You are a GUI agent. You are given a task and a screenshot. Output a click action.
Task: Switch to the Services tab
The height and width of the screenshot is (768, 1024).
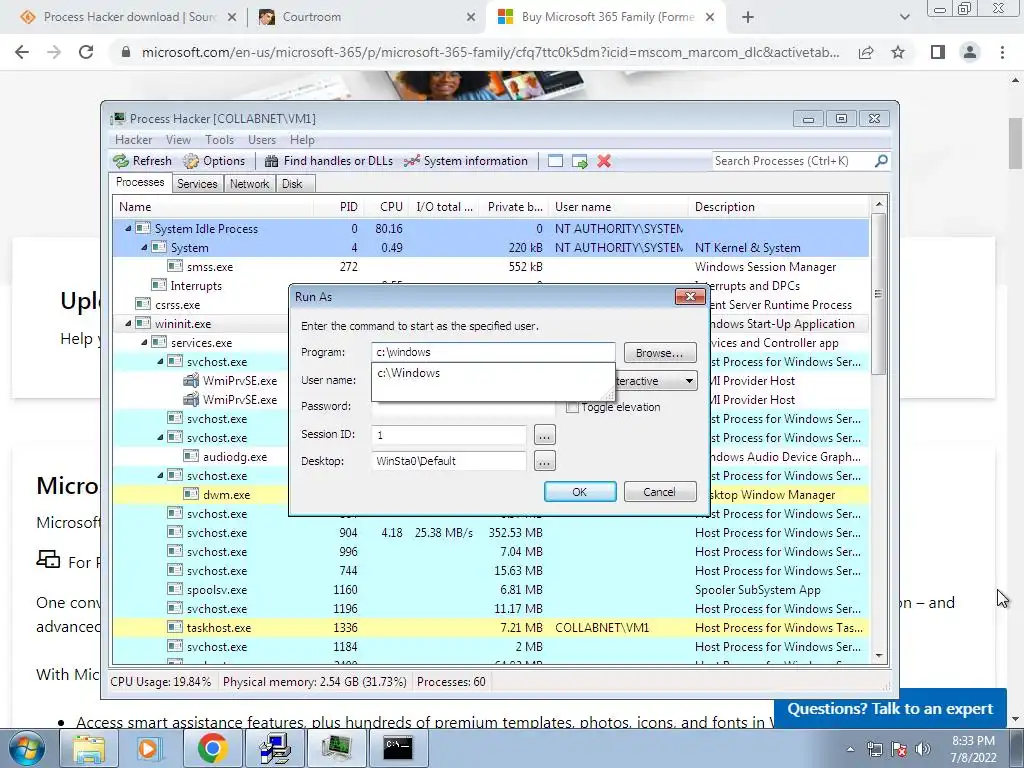click(x=197, y=184)
